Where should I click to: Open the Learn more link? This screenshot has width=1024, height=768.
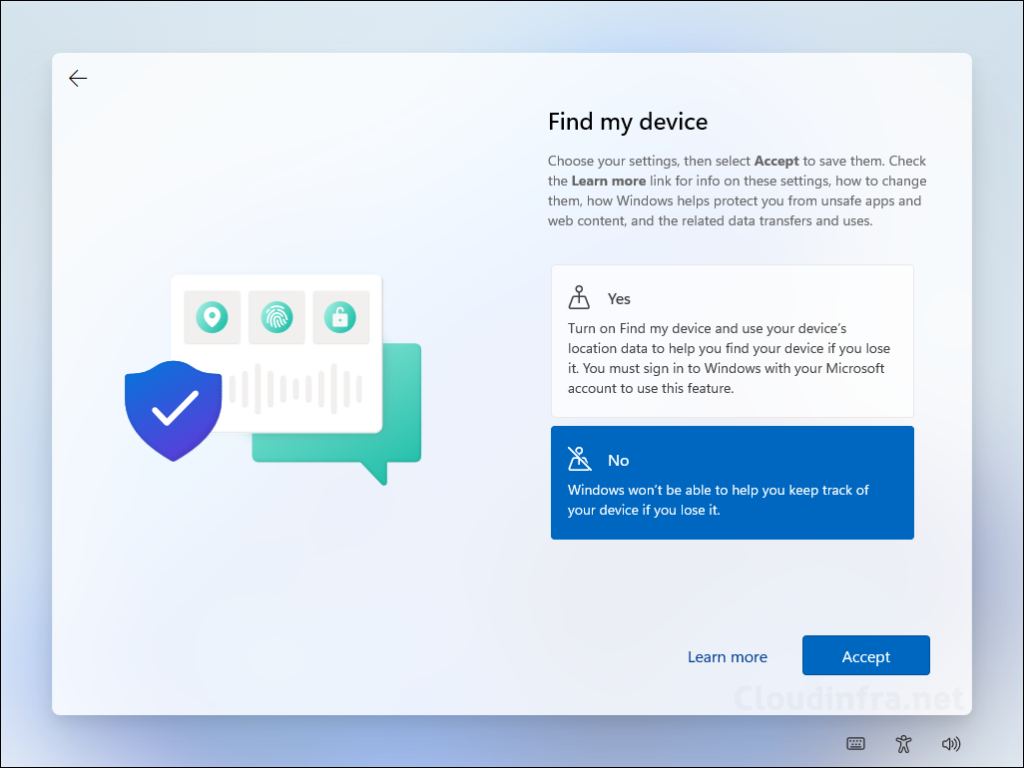(x=727, y=657)
